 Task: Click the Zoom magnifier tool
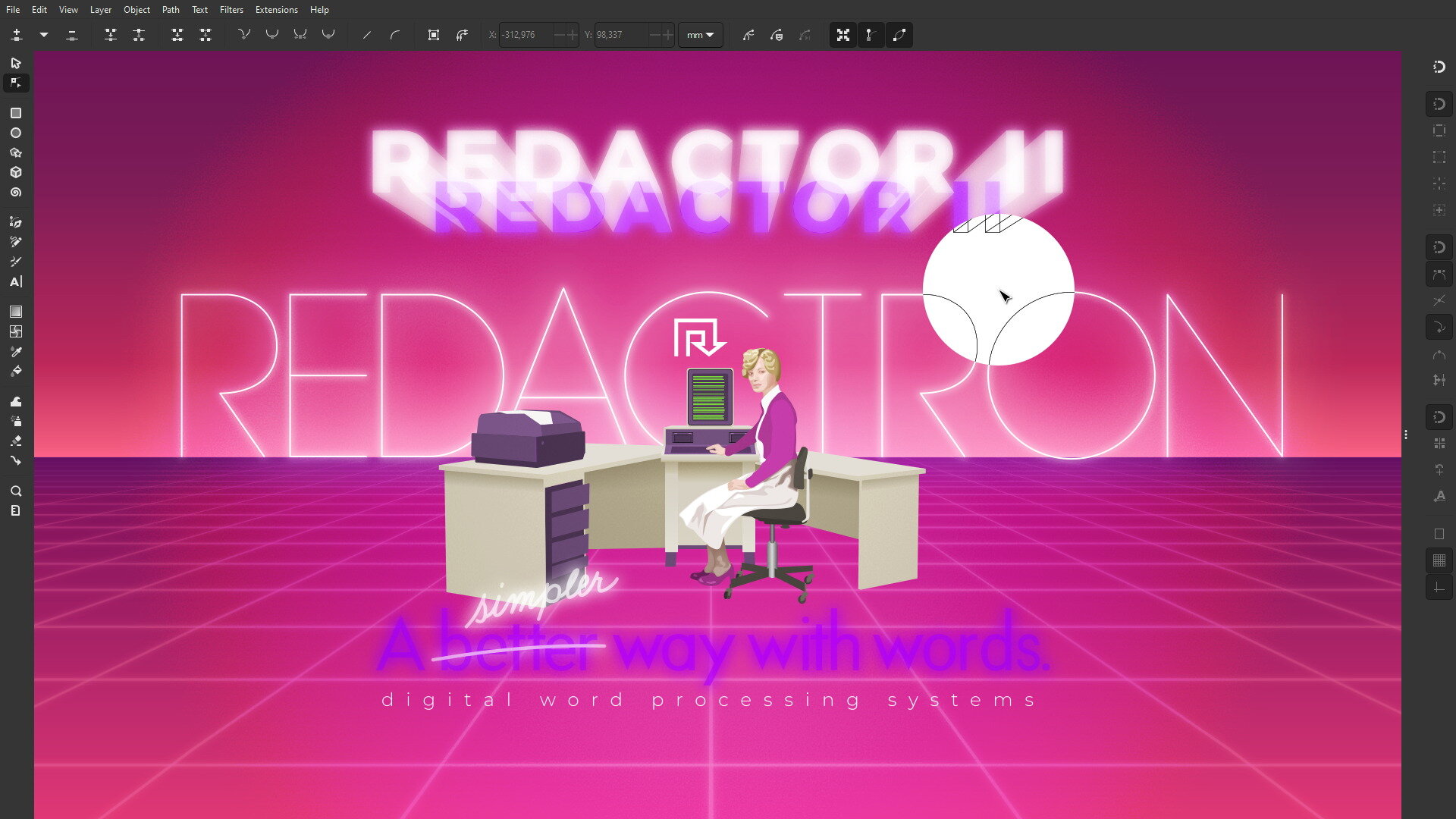click(16, 491)
